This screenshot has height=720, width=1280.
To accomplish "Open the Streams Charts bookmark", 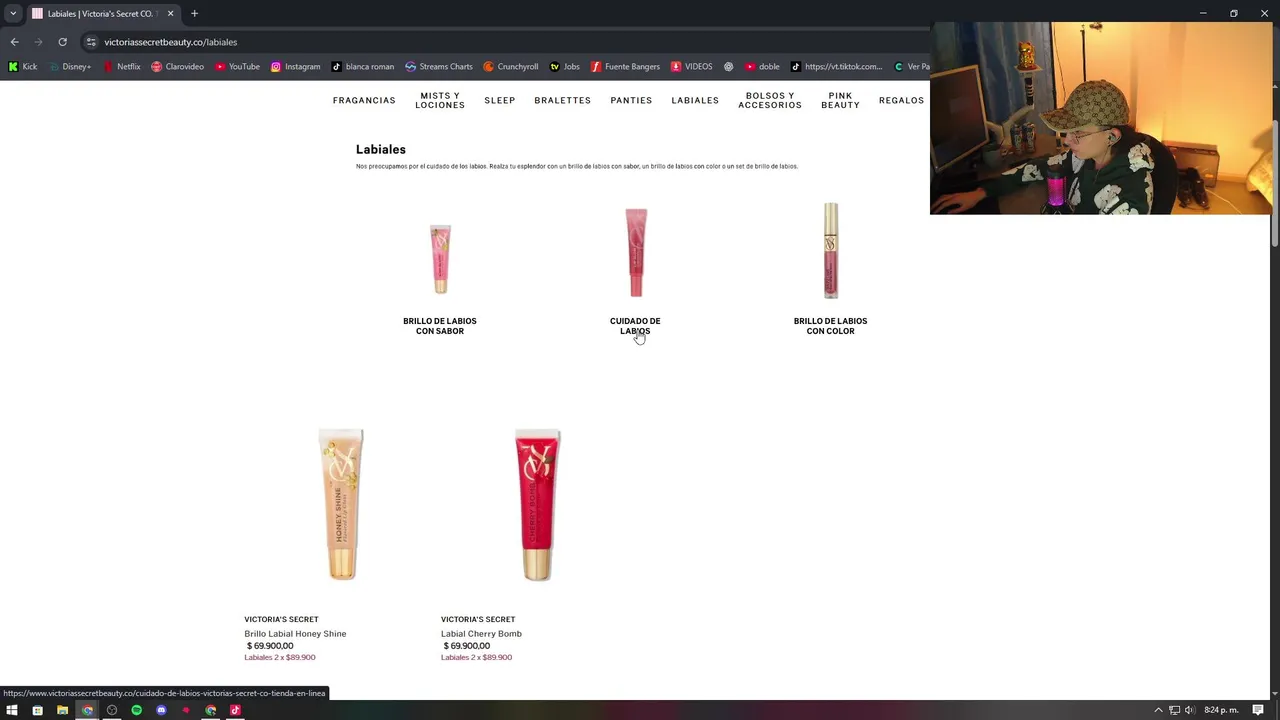I will pos(438,67).
